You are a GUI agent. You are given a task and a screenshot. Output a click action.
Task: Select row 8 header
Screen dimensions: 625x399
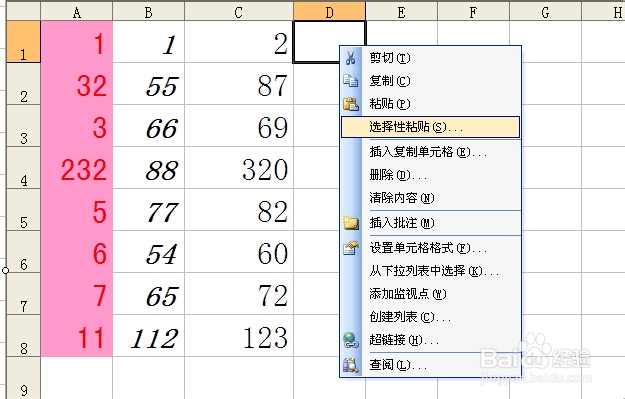24,336
